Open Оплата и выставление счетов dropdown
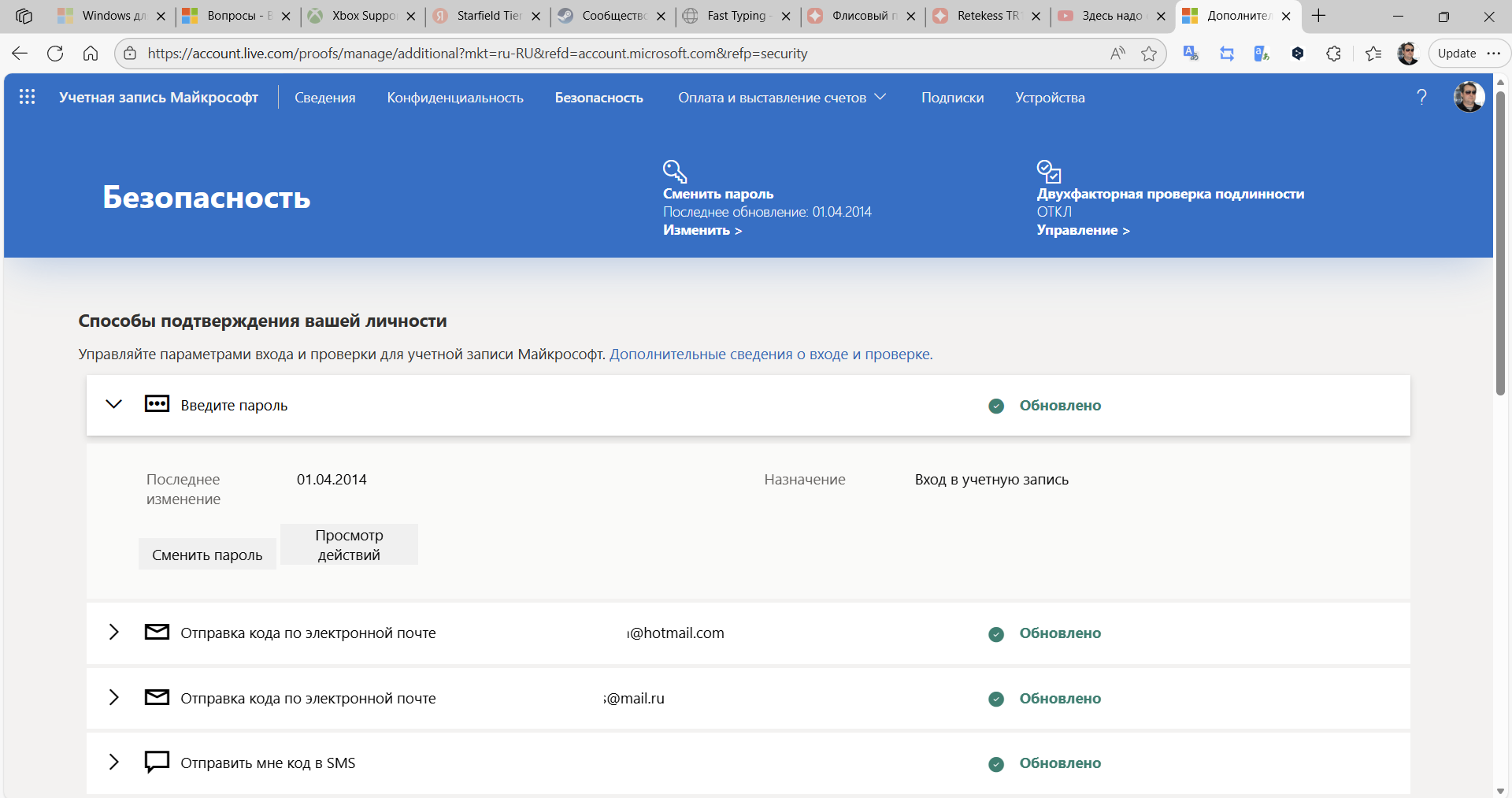The image size is (1512, 798). pos(782,98)
